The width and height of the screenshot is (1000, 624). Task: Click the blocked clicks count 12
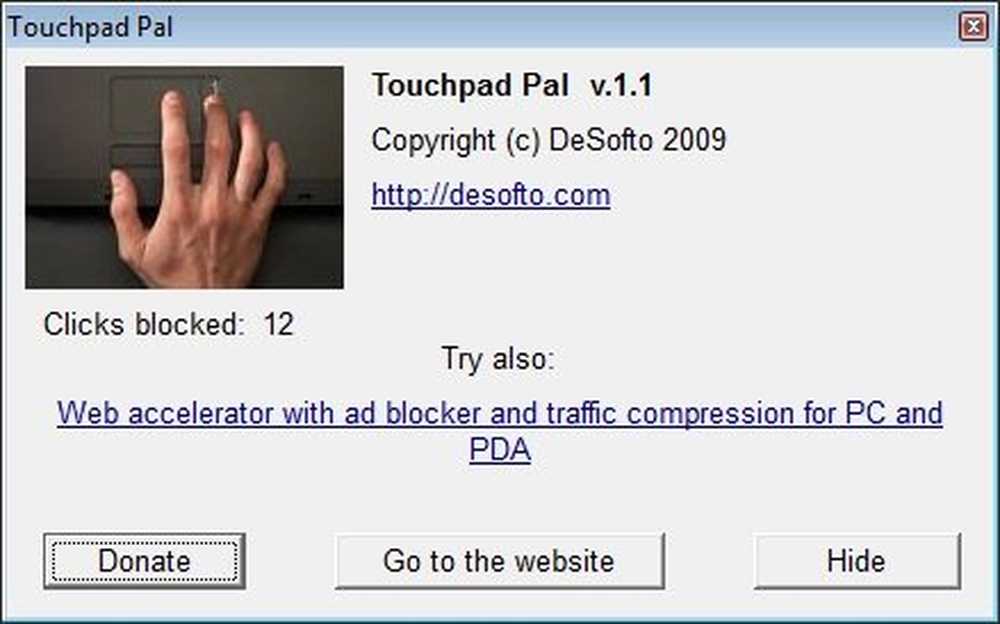coord(279,324)
